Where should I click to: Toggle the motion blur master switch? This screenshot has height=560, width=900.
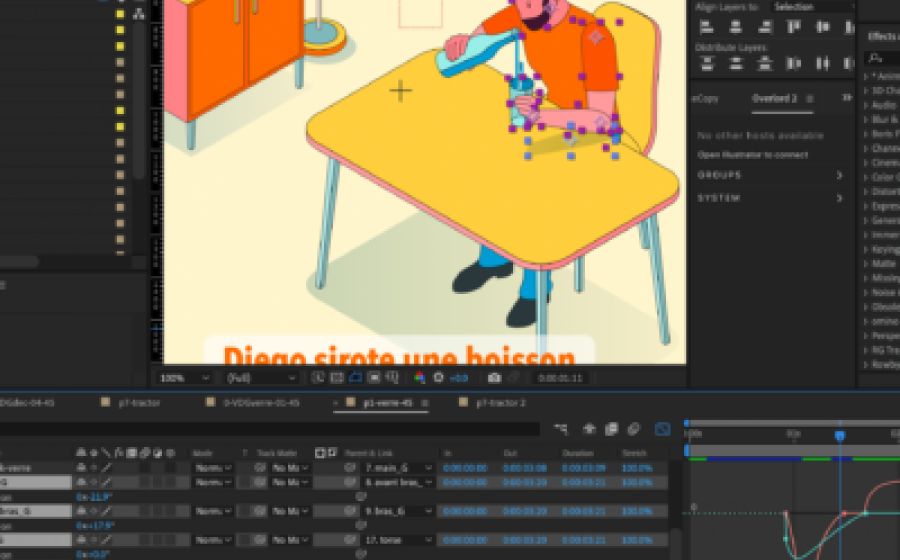pyautogui.click(x=633, y=429)
